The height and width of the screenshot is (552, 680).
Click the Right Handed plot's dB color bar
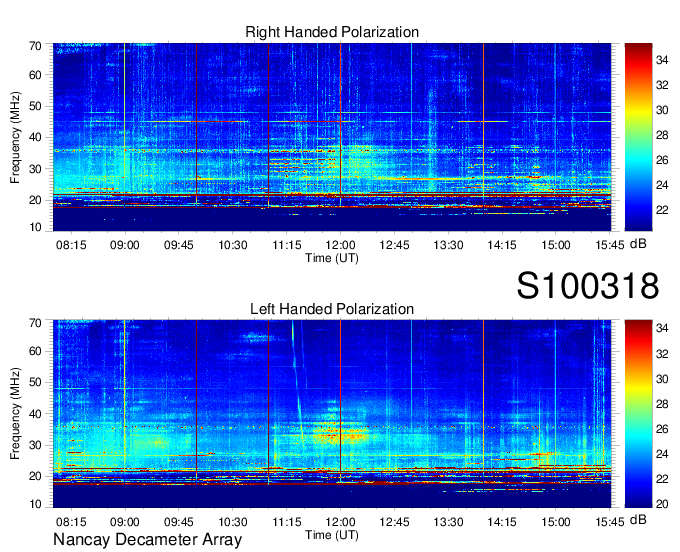638,137
